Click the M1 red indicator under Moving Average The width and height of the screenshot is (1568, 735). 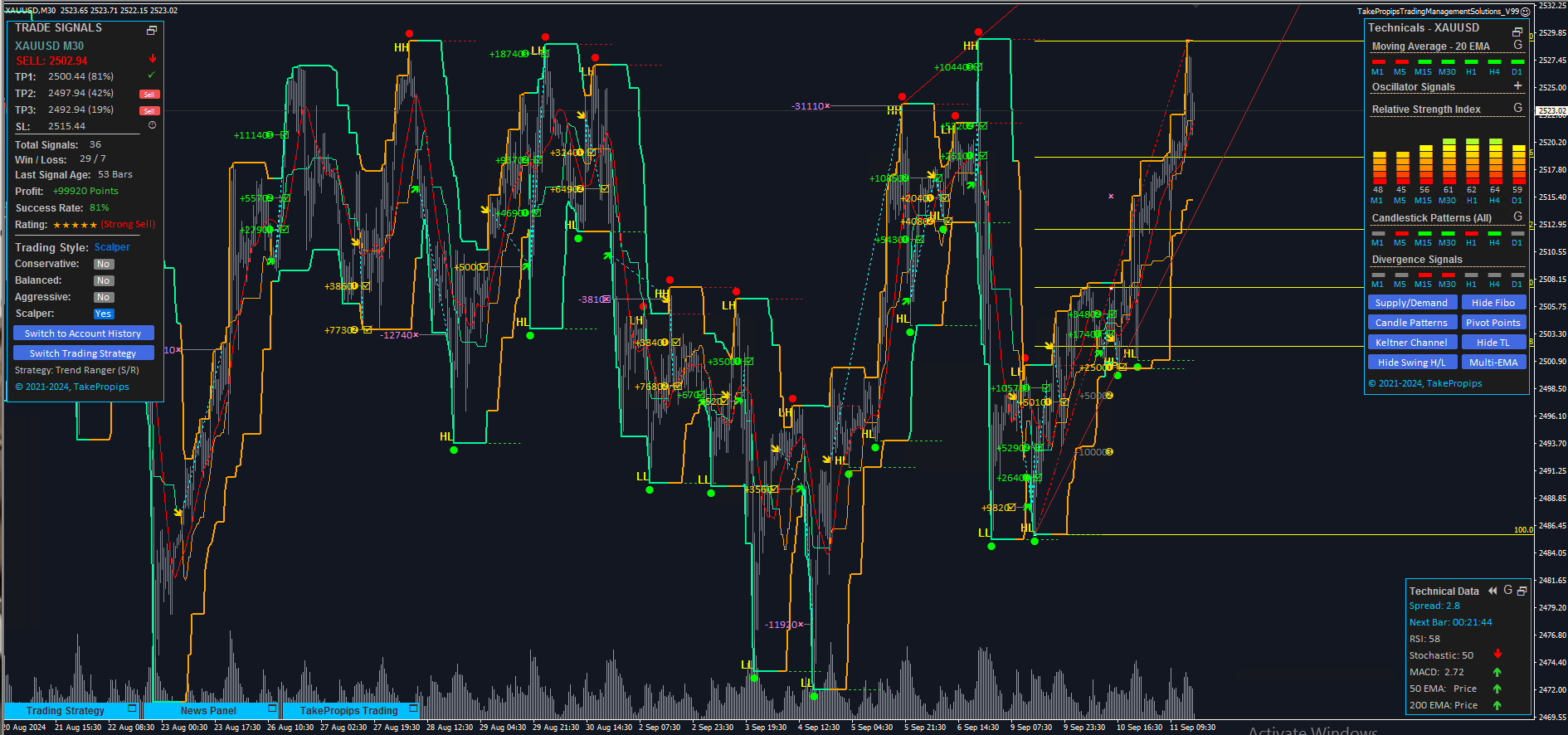pyautogui.click(x=1378, y=61)
